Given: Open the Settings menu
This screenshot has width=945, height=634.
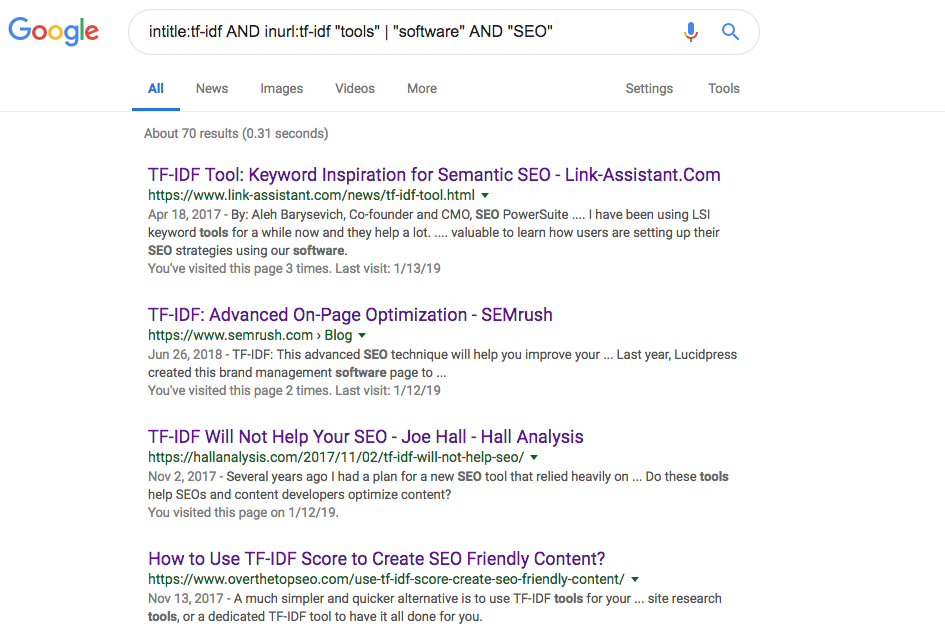Looking at the screenshot, I should (x=649, y=88).
